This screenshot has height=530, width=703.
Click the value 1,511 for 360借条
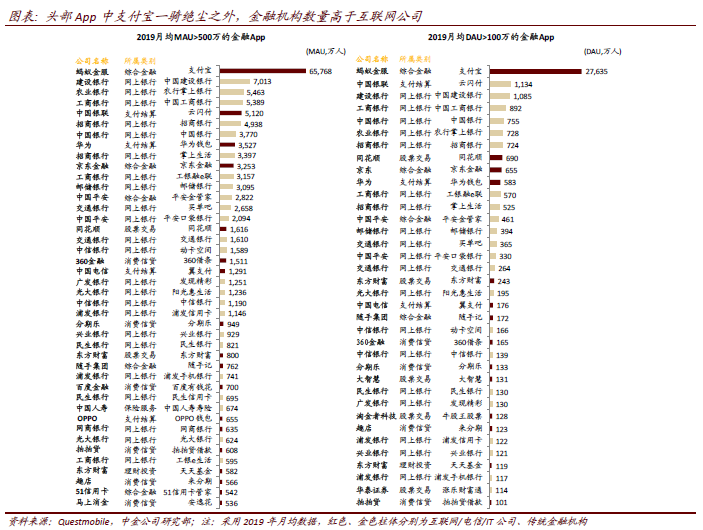tap(238, 261)
